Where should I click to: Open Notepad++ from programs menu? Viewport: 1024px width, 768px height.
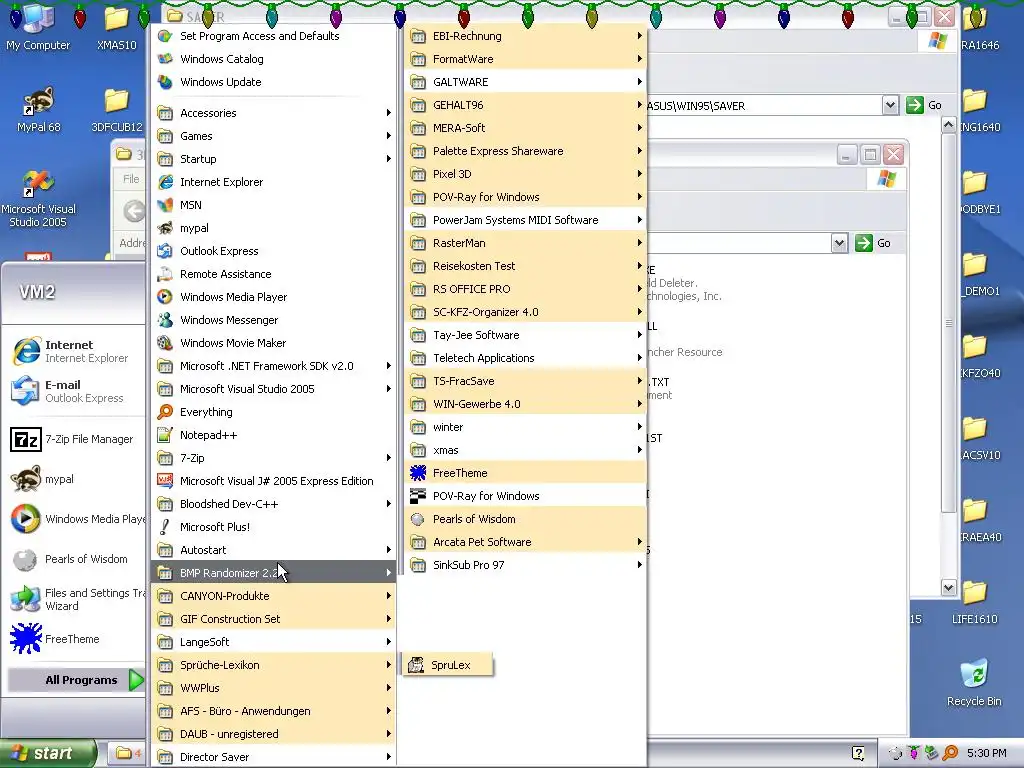coord(274,435)
